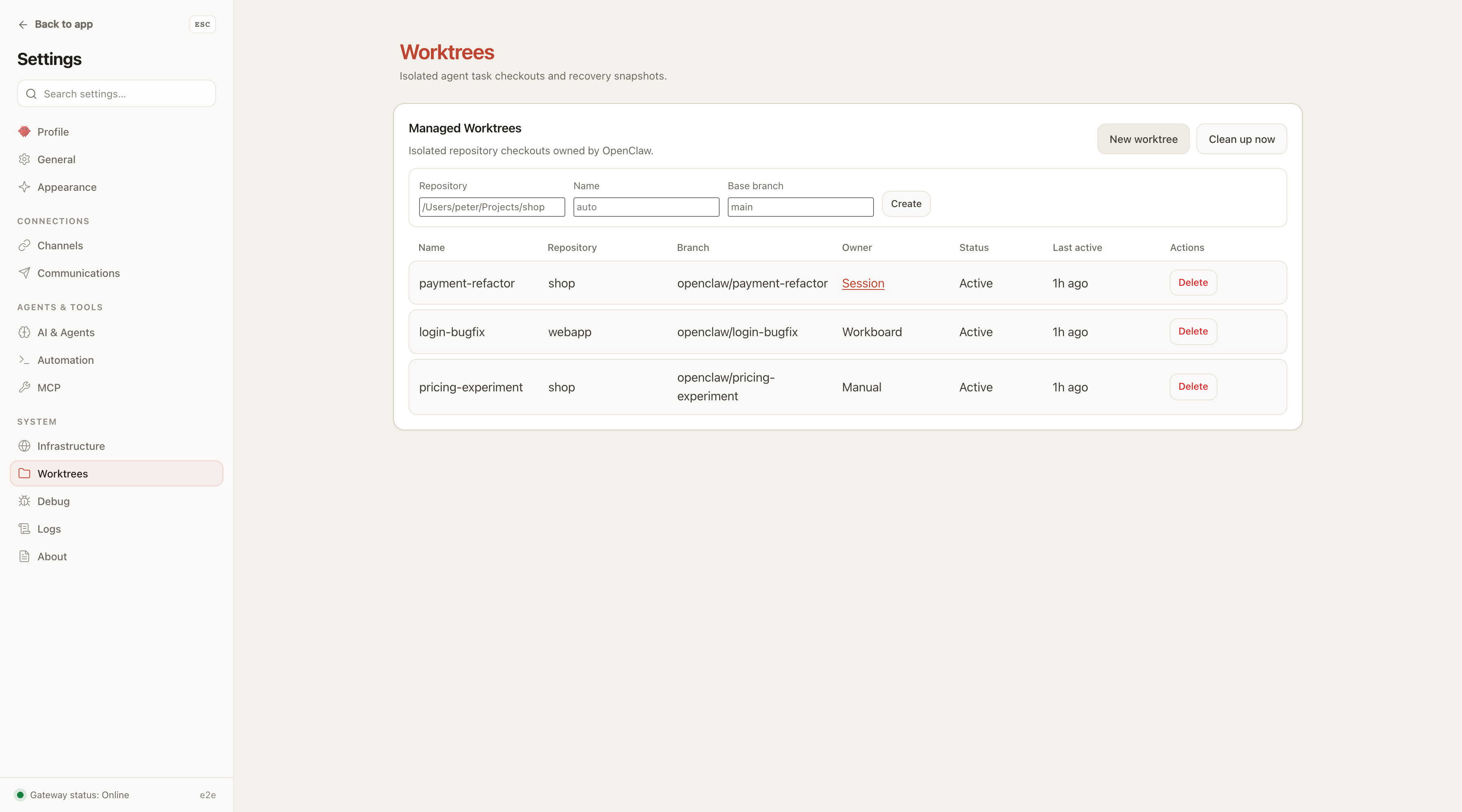Click the green gateway status dot
Screen dimensions: 1462x812
[20, 795]
